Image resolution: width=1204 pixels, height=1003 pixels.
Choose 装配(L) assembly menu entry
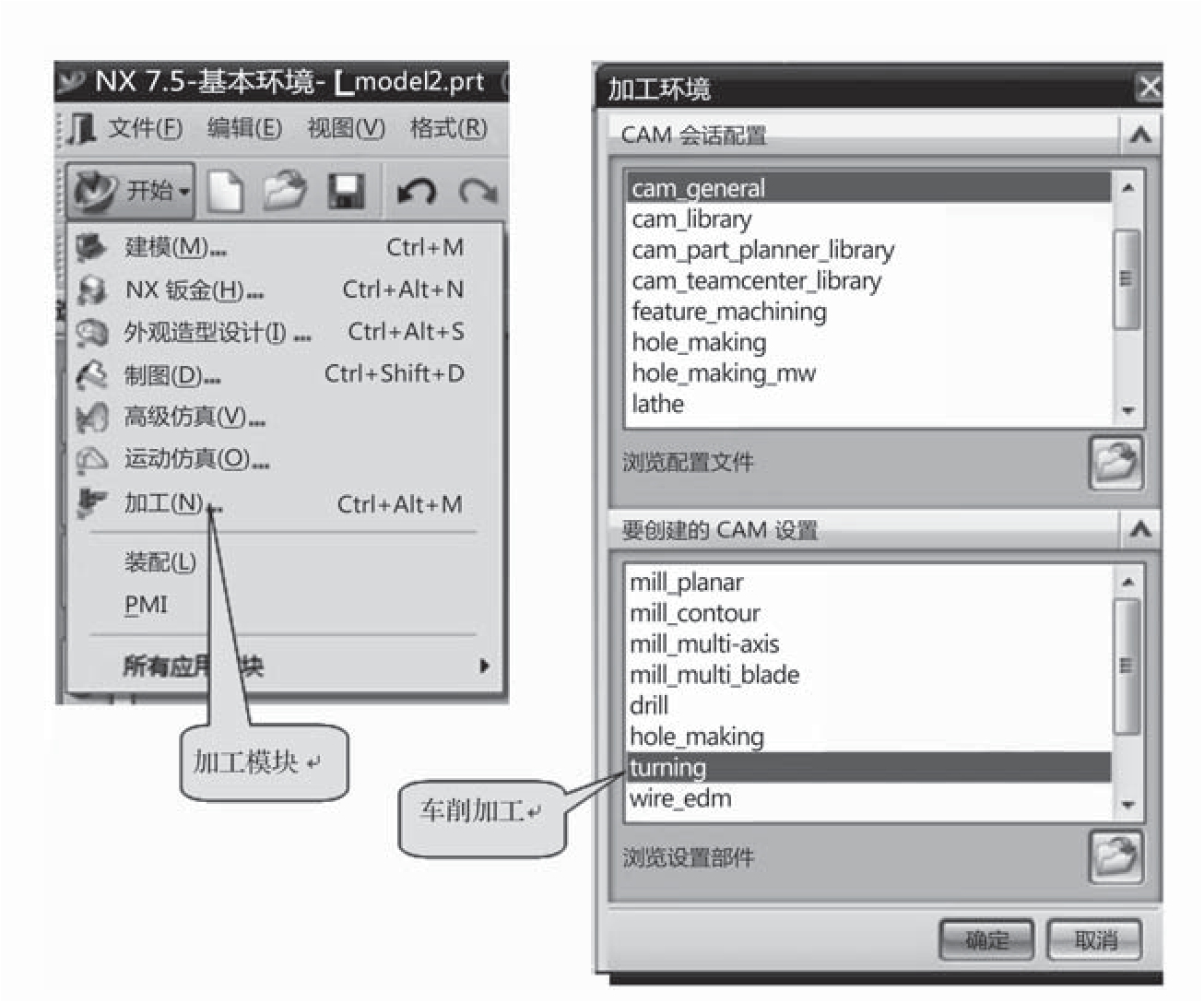point(284,562)
